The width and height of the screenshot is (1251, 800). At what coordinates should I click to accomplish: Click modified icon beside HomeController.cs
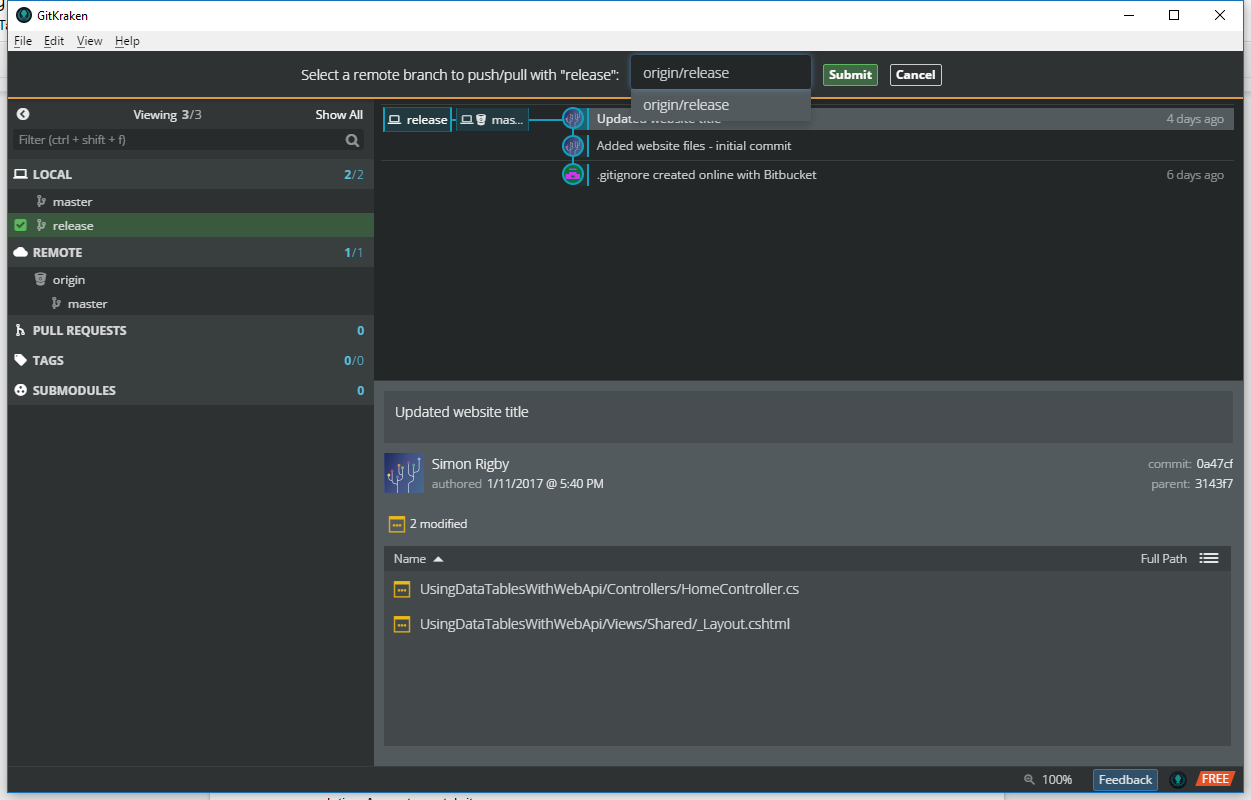[402, 589]
